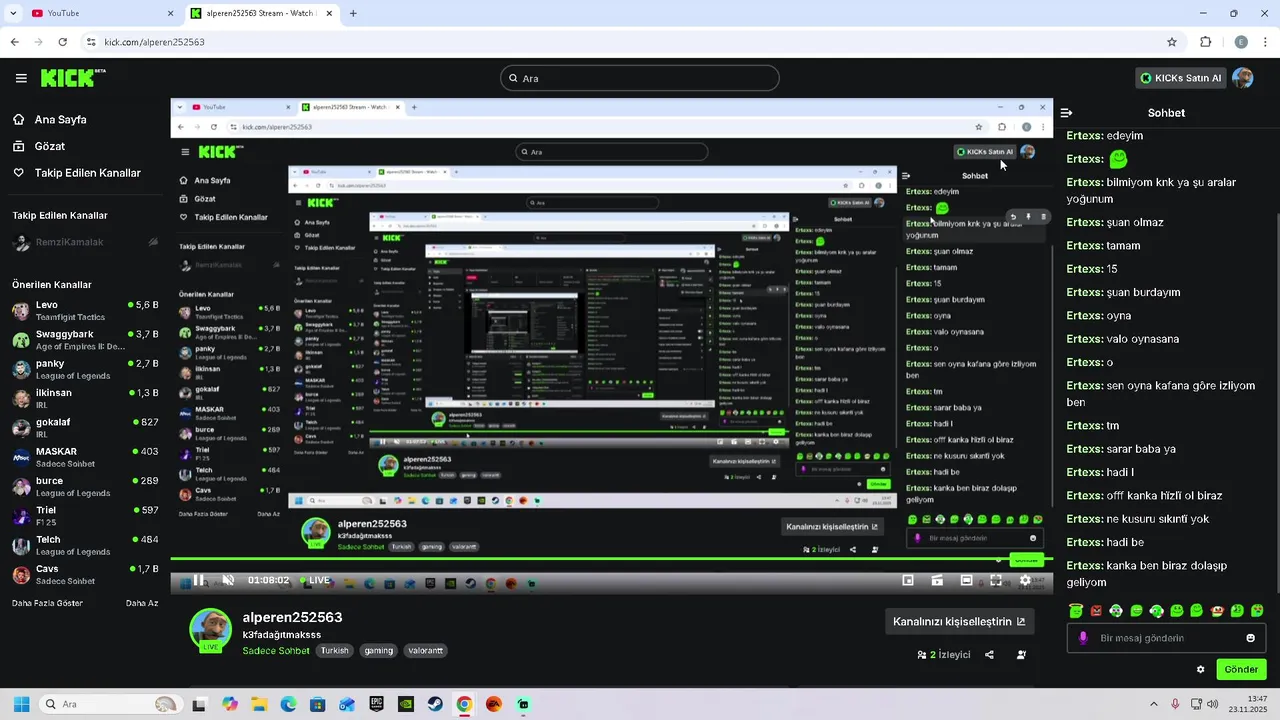Select the valorantt tag
The image size is (1280, 720).
(x=425, y=651)
